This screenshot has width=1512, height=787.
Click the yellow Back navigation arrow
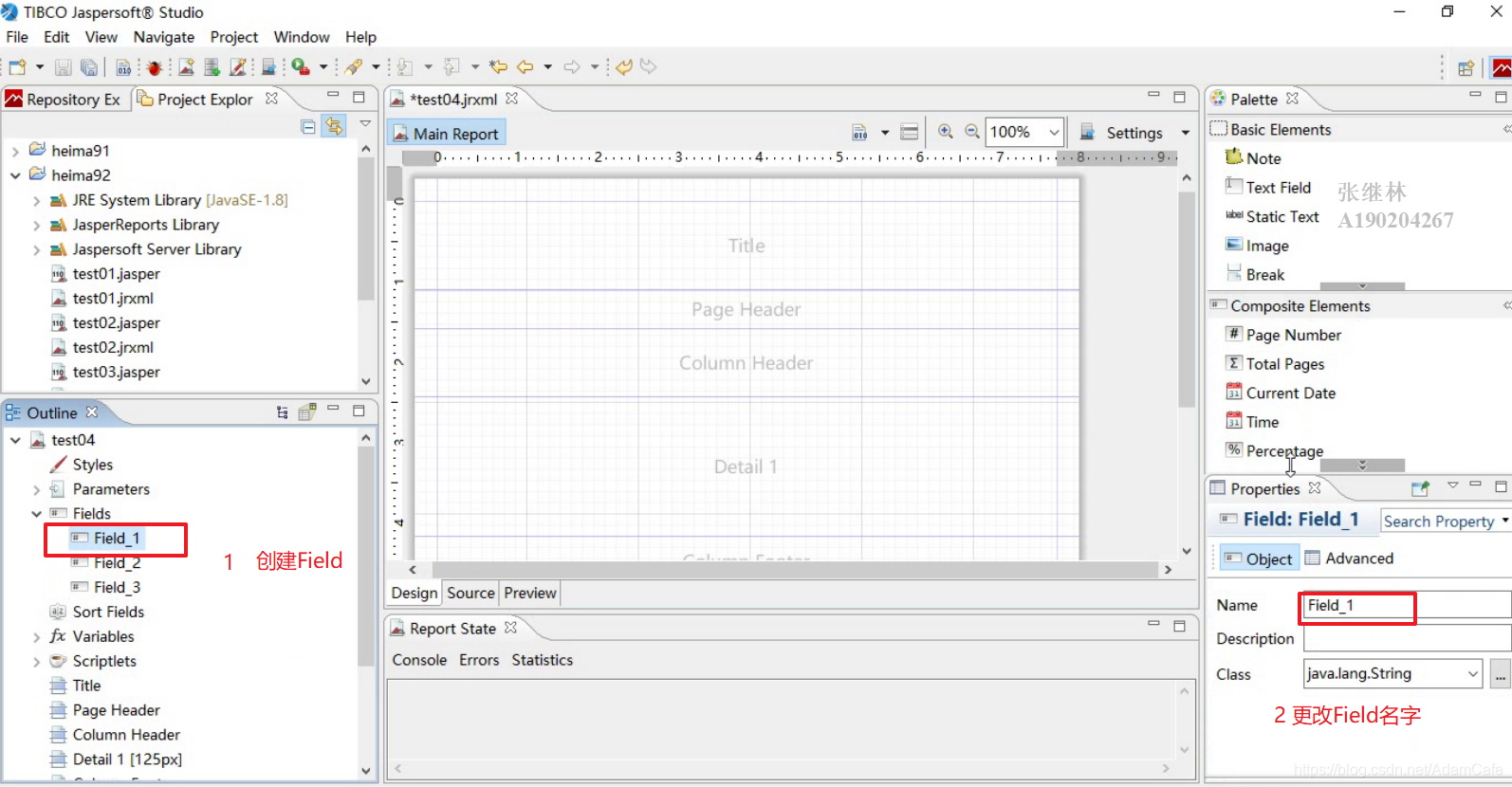click(525, 67)
